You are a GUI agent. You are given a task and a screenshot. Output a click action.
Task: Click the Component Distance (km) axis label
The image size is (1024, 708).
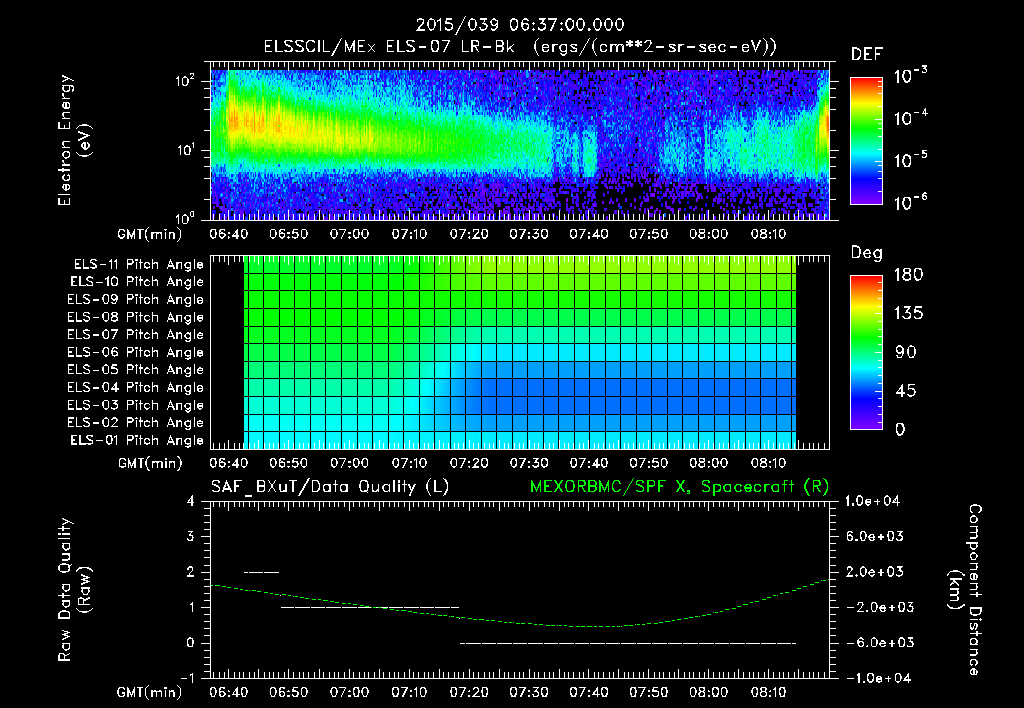[x=965, y=590]
